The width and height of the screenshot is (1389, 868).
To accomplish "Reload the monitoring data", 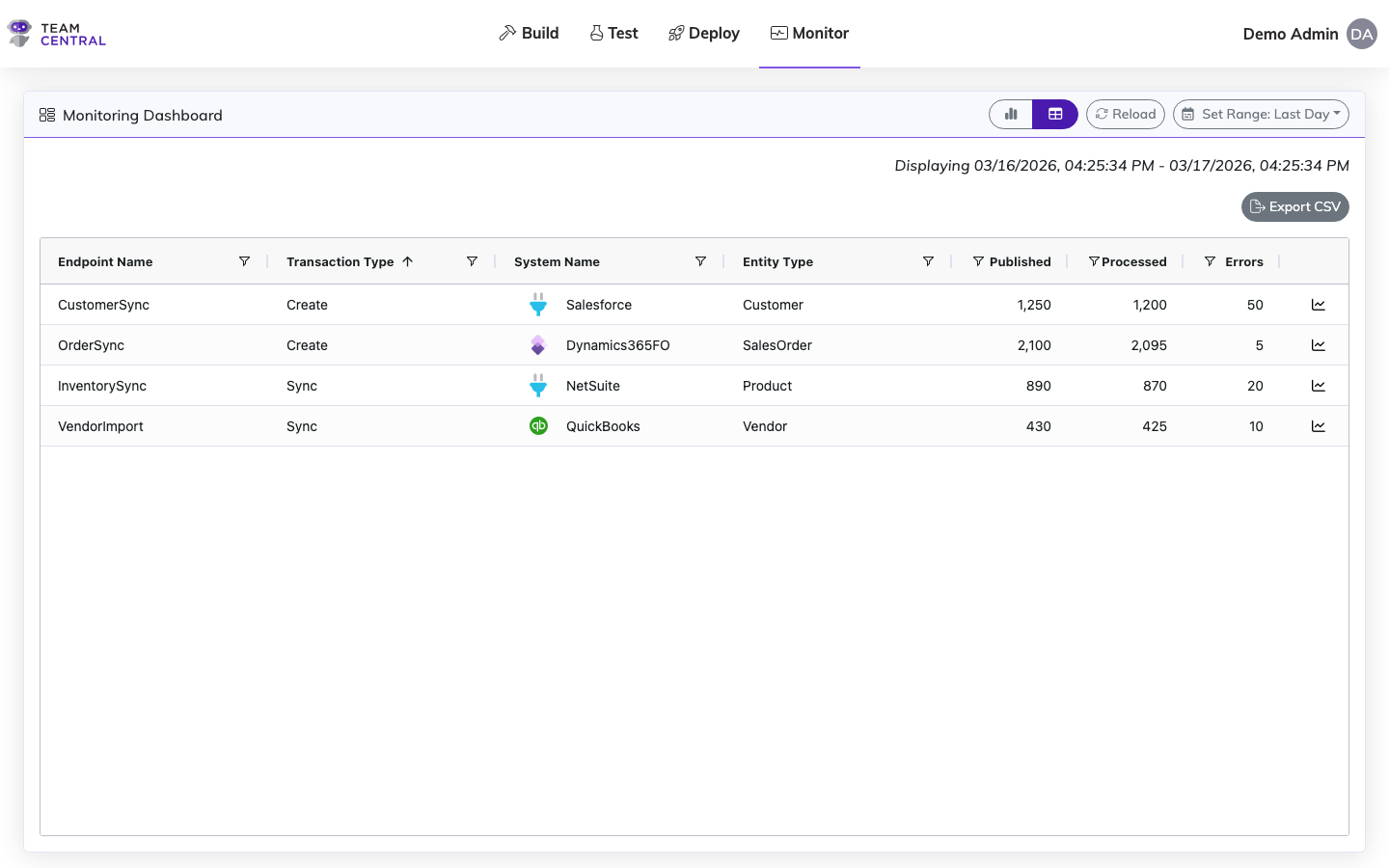I will (1125, 114).
